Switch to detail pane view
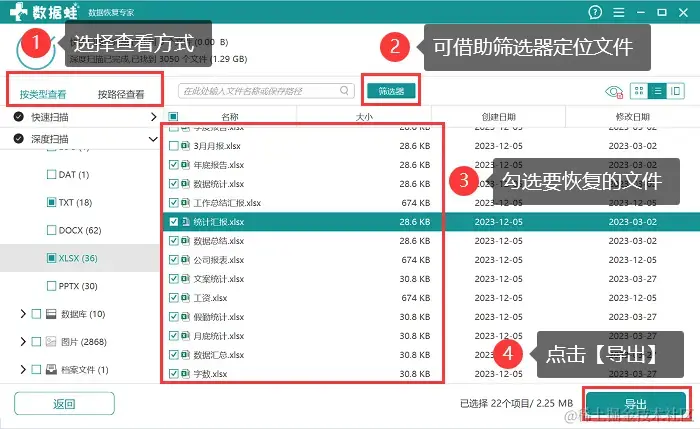 675,91
